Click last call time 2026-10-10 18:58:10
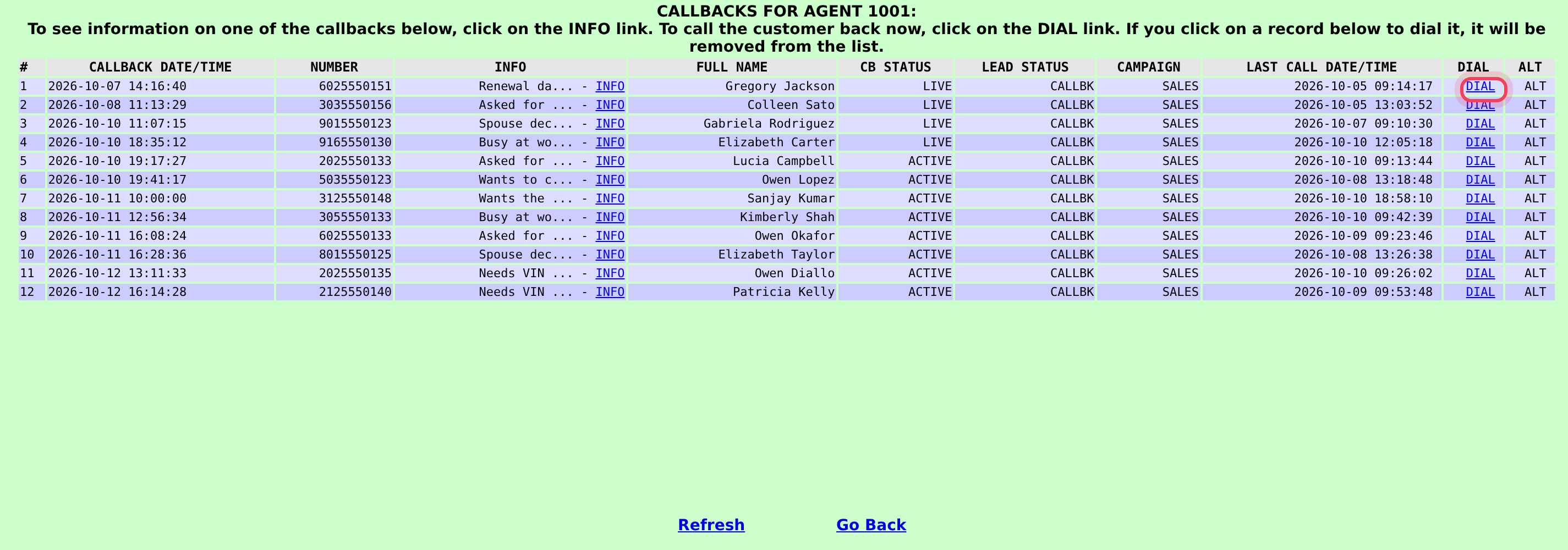The height and width of the screenshot is (550, 1568). pyautogui.click(x=1363, y=199)
